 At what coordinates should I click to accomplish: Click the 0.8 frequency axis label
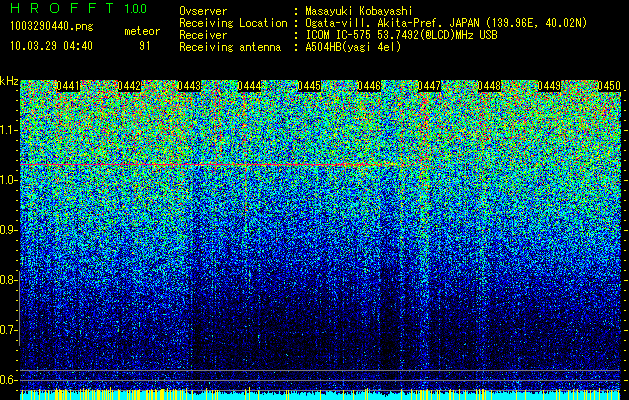coord(8,280)
